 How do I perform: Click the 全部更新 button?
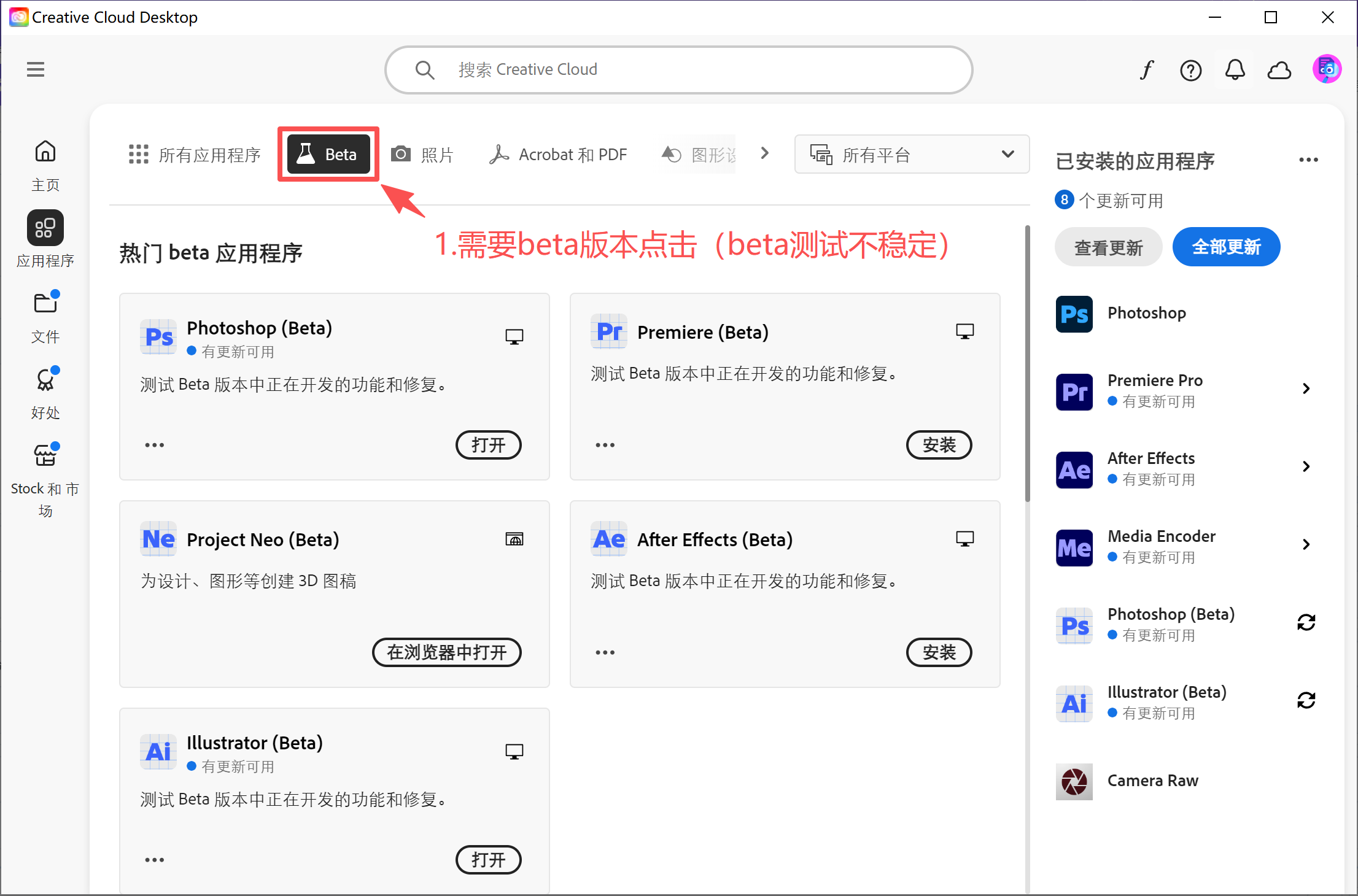click(1226, 247)
